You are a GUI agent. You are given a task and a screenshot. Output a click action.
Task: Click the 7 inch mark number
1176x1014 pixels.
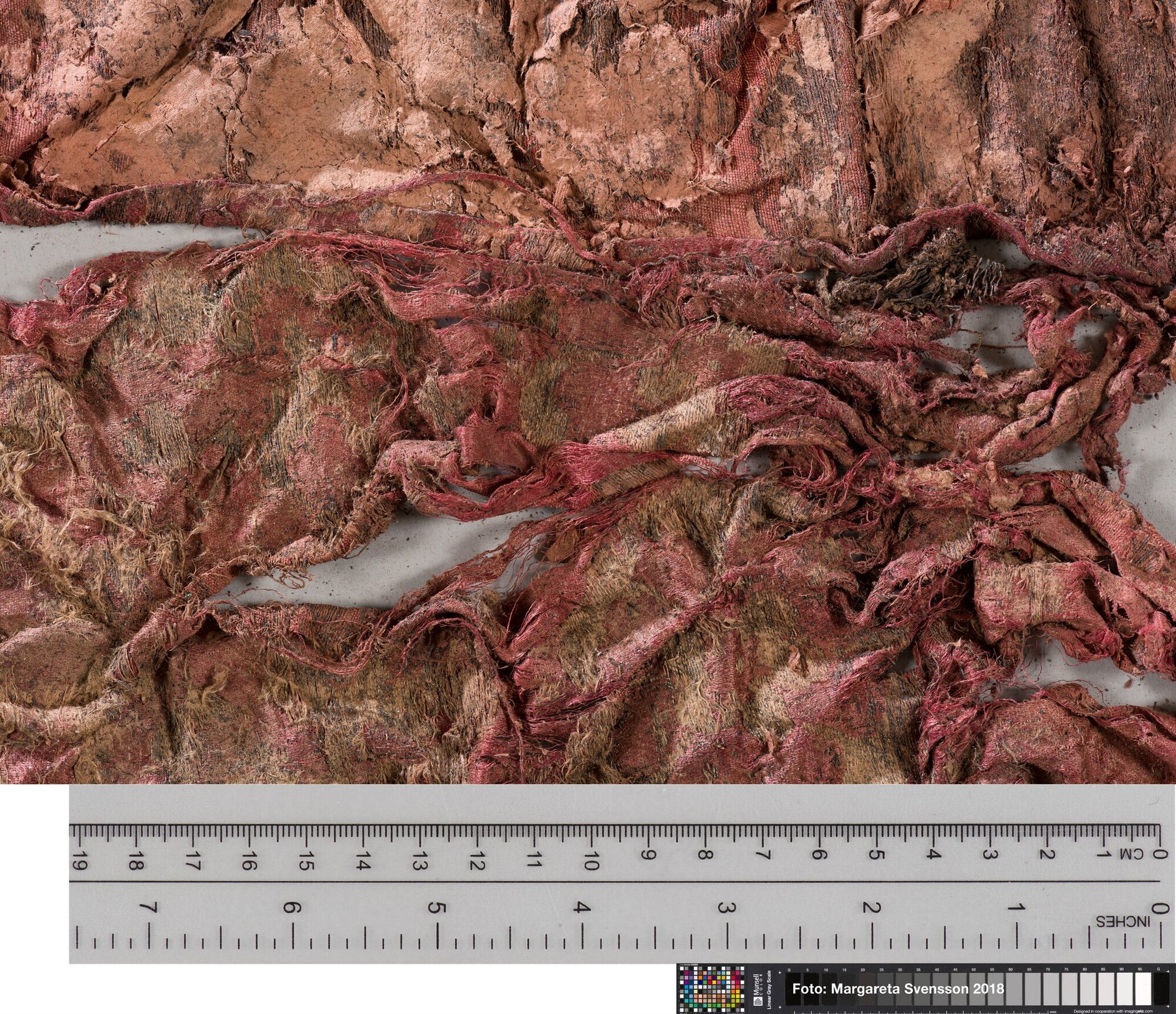147,908
